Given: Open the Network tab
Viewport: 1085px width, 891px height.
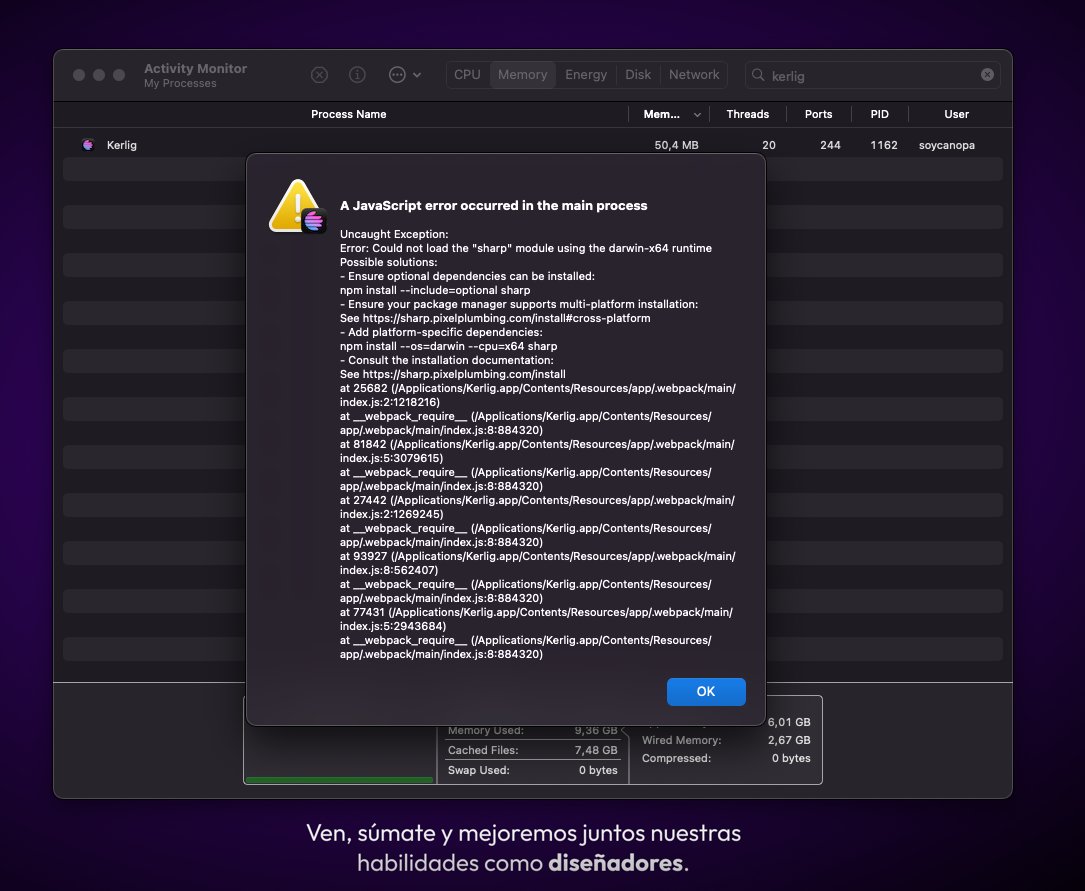Looking at the screenshot, I should pos(694,75).
